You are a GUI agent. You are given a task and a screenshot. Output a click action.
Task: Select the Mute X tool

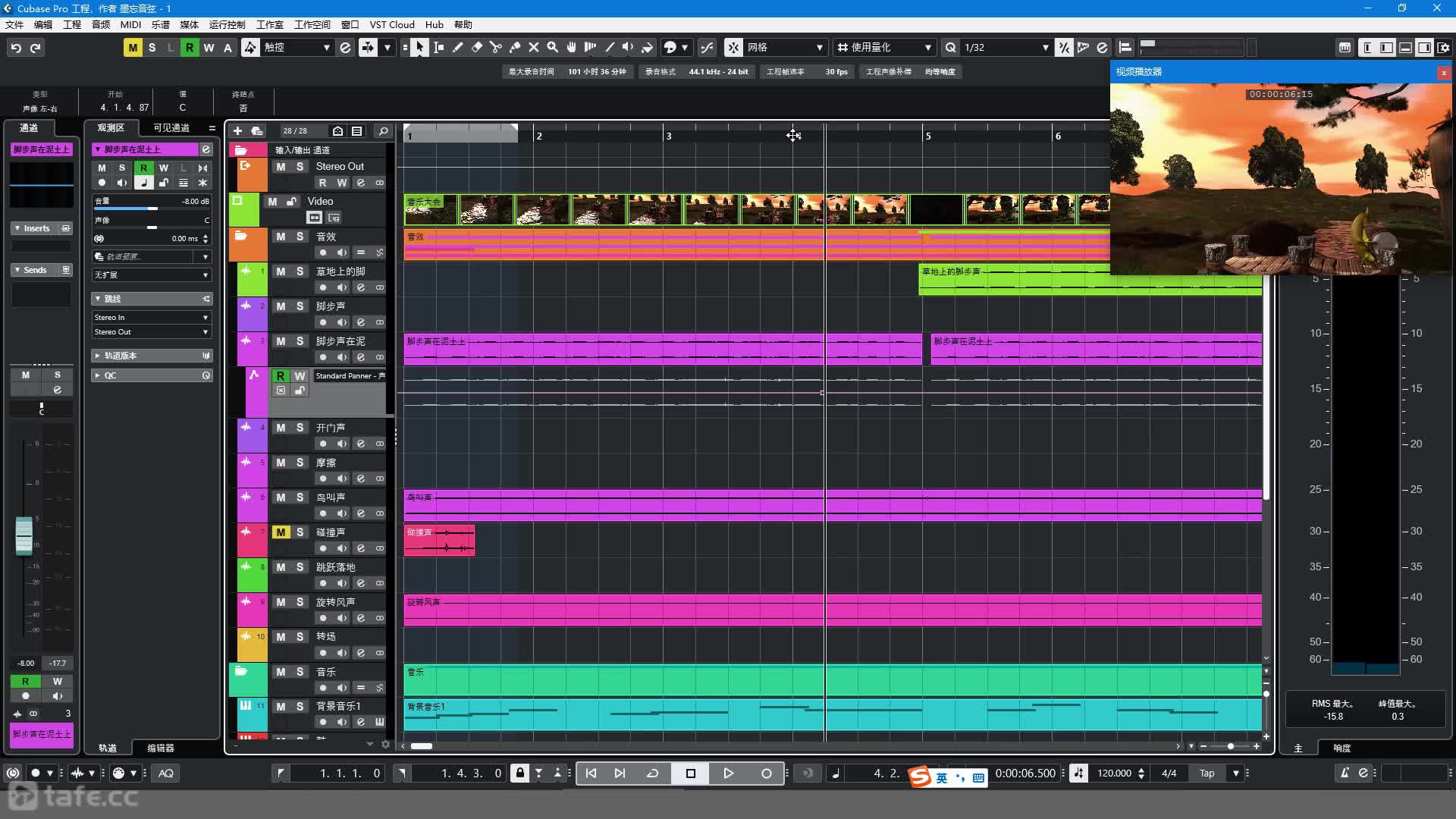pyautogui.click(x=534, y=47)
